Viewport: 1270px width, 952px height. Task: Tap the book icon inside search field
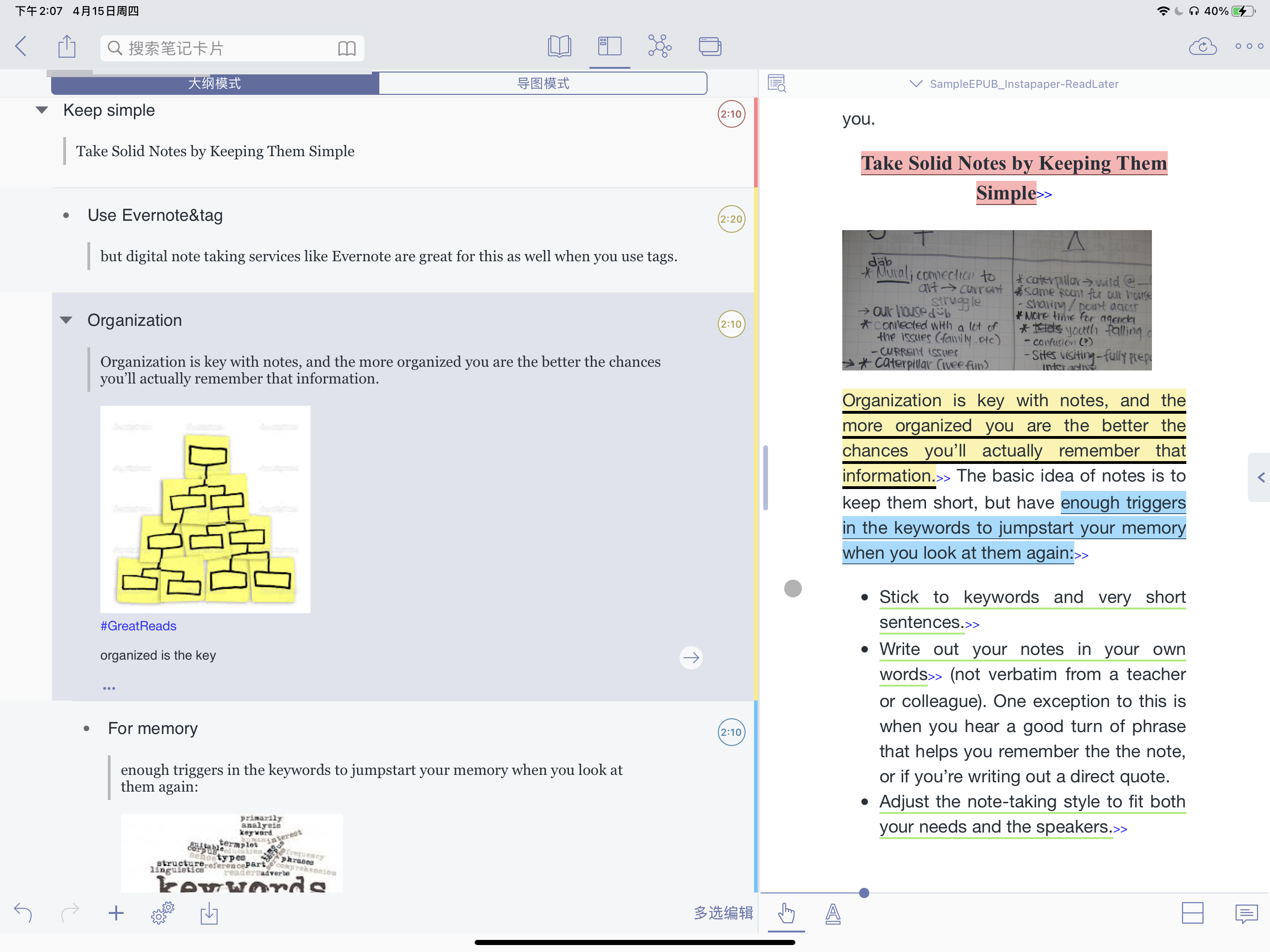347,48
